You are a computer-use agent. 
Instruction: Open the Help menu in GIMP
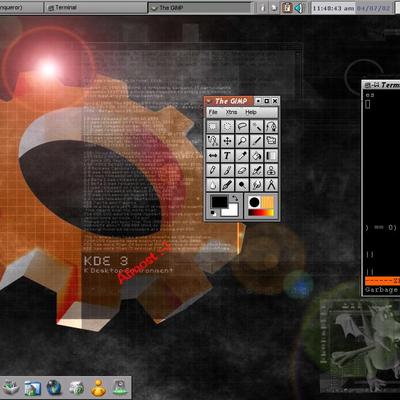click(x=251, y=112)
